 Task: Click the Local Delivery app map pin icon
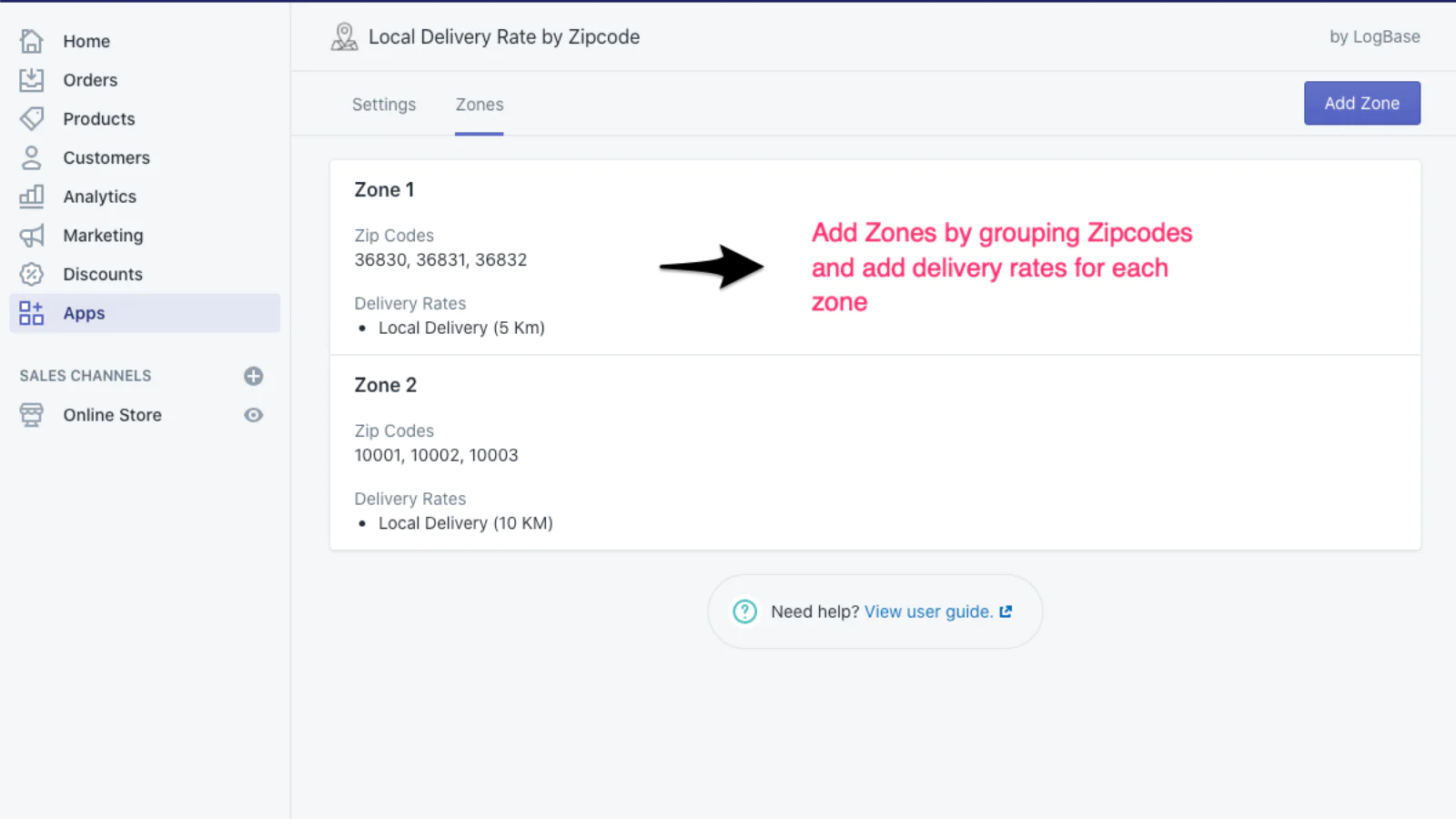coord(344,37)
